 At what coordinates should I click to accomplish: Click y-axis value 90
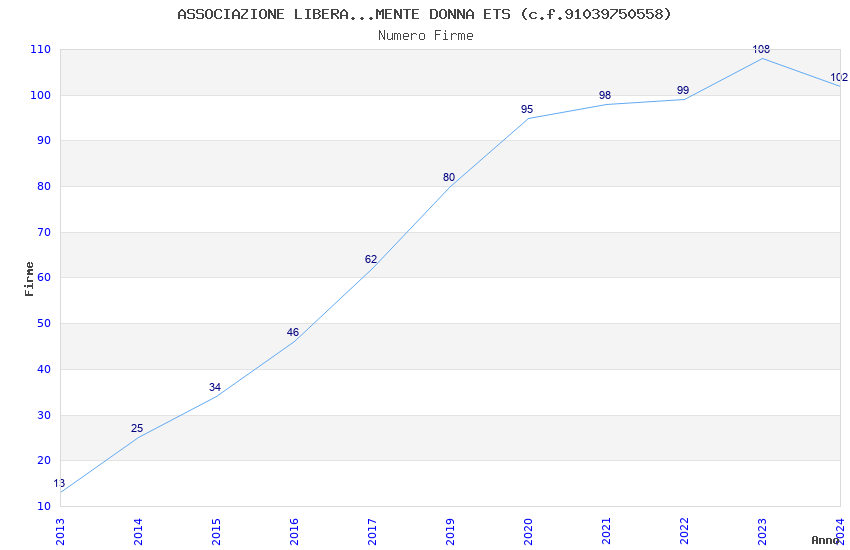pyautogui.click(x=44, y=140)
